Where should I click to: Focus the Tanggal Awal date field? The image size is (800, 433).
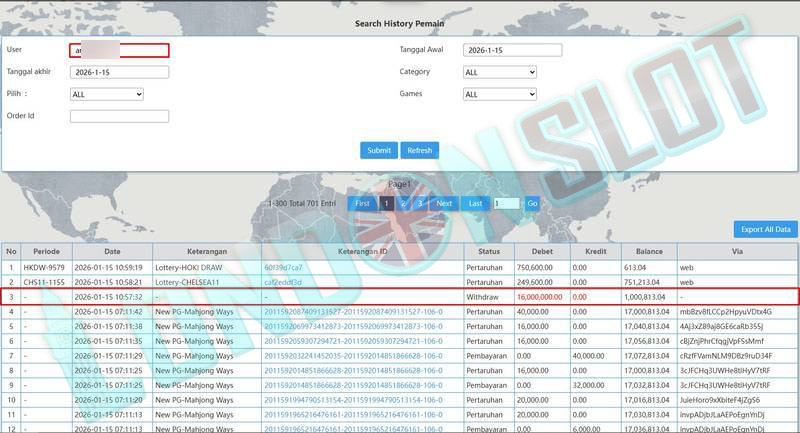click(x=512, y=50)
